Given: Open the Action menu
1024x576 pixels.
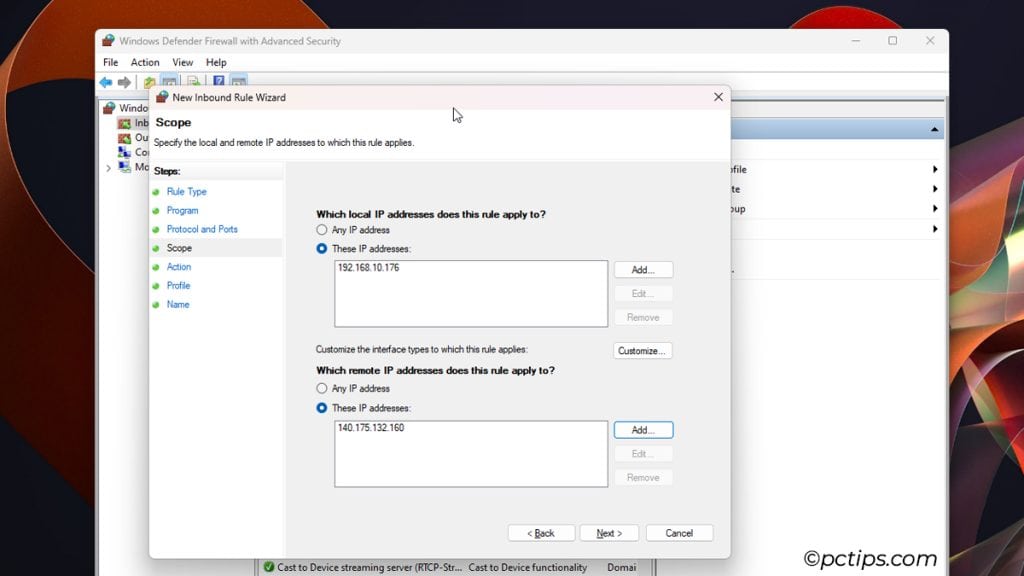Looking at the screenshot, I should 145,61.
